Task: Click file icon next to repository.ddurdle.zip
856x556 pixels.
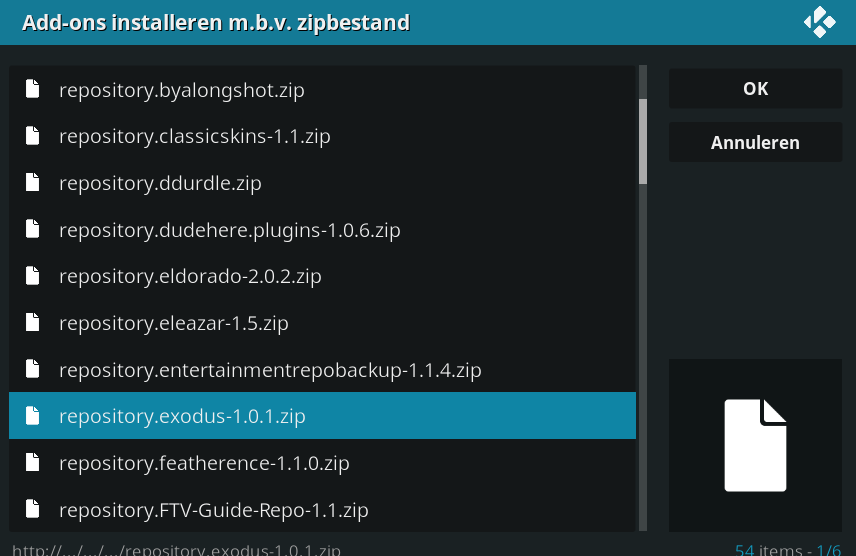Action: 33,183
